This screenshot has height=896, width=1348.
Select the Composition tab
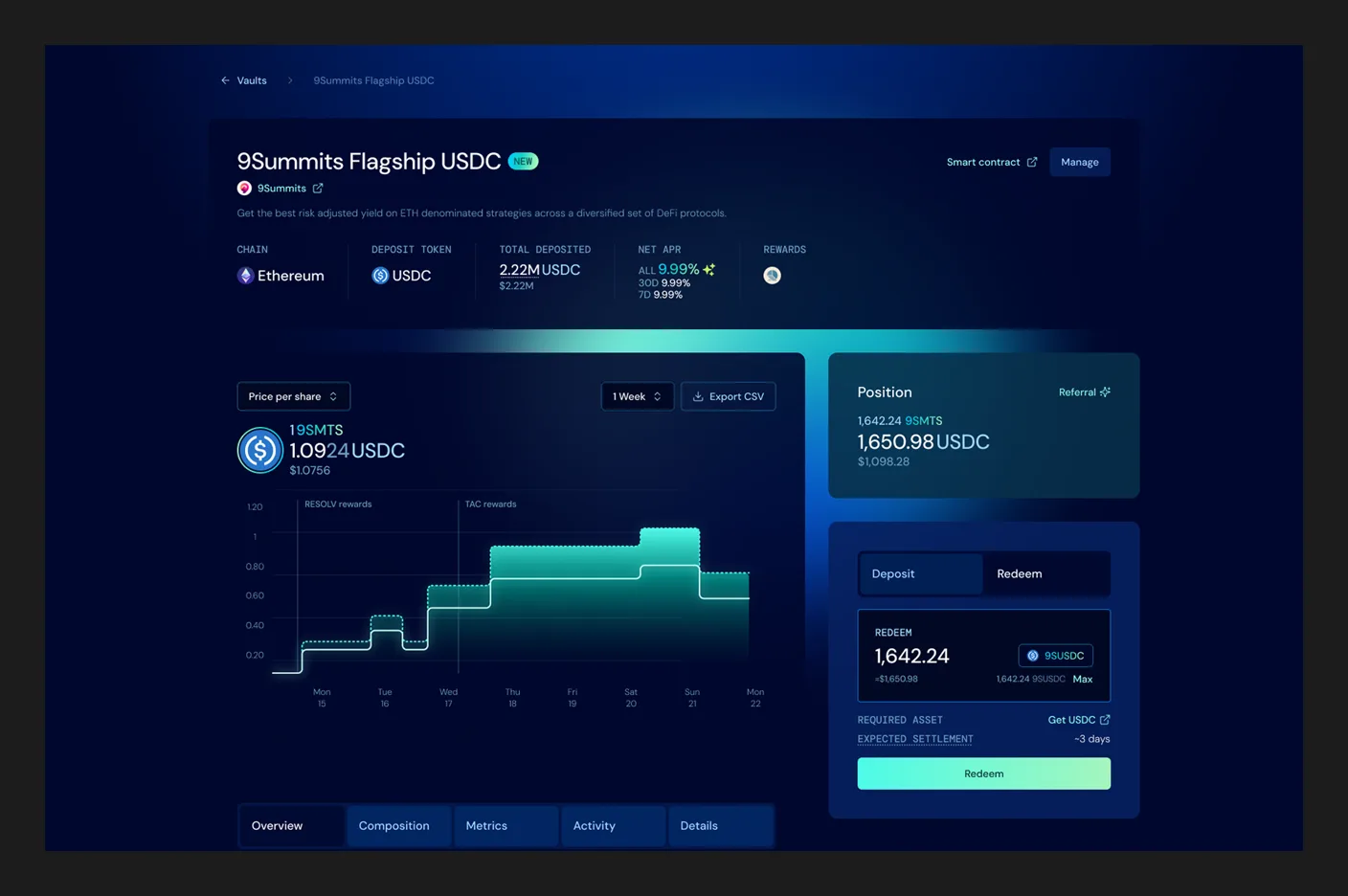tap(398, 825)
